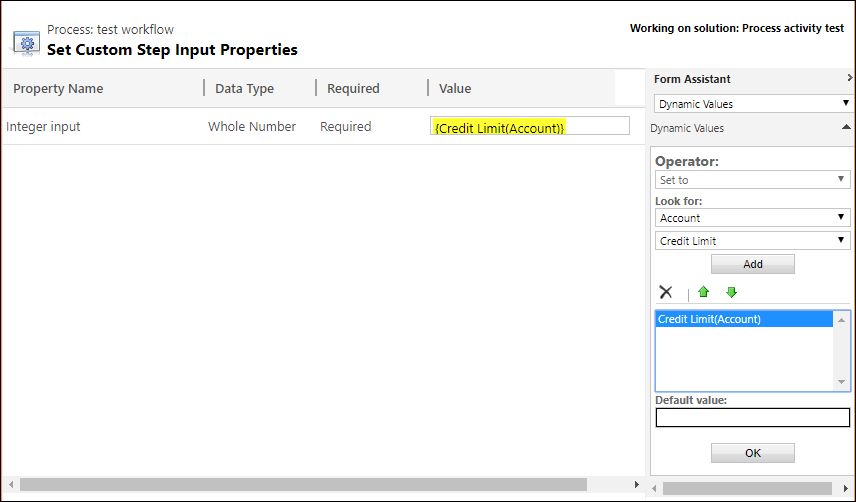Open the Dynamic Values assistant dropdown
The width and height of the screenshot is (856, 502).
pos(752,104)
